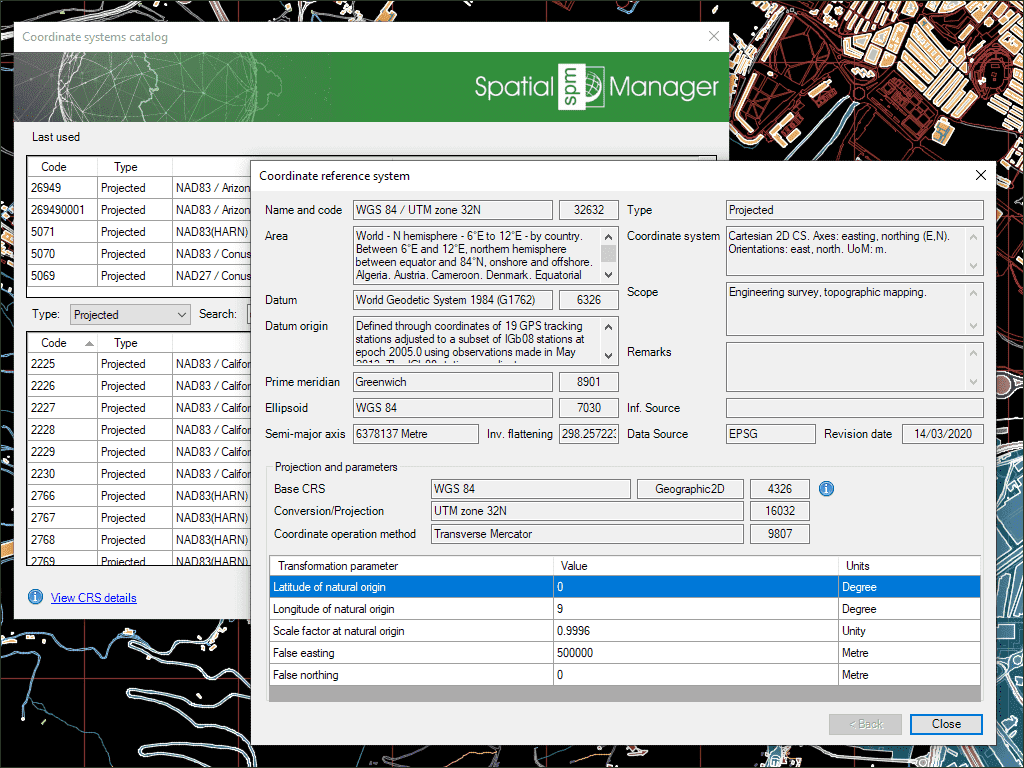Click the info icon next to Base CRS 4326

click(825, 489)
